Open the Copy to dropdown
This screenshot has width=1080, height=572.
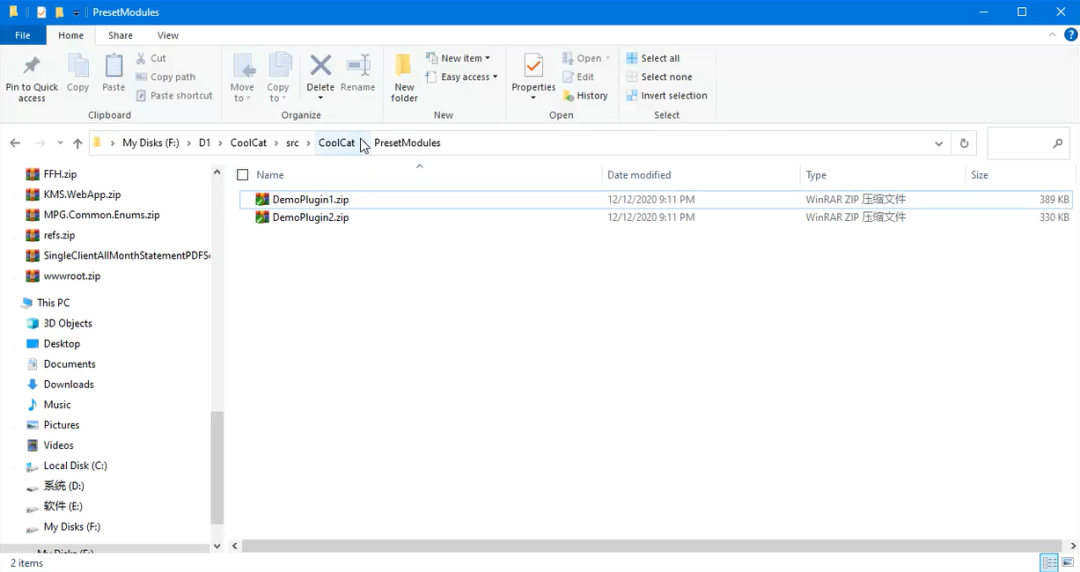click(278, 77)
